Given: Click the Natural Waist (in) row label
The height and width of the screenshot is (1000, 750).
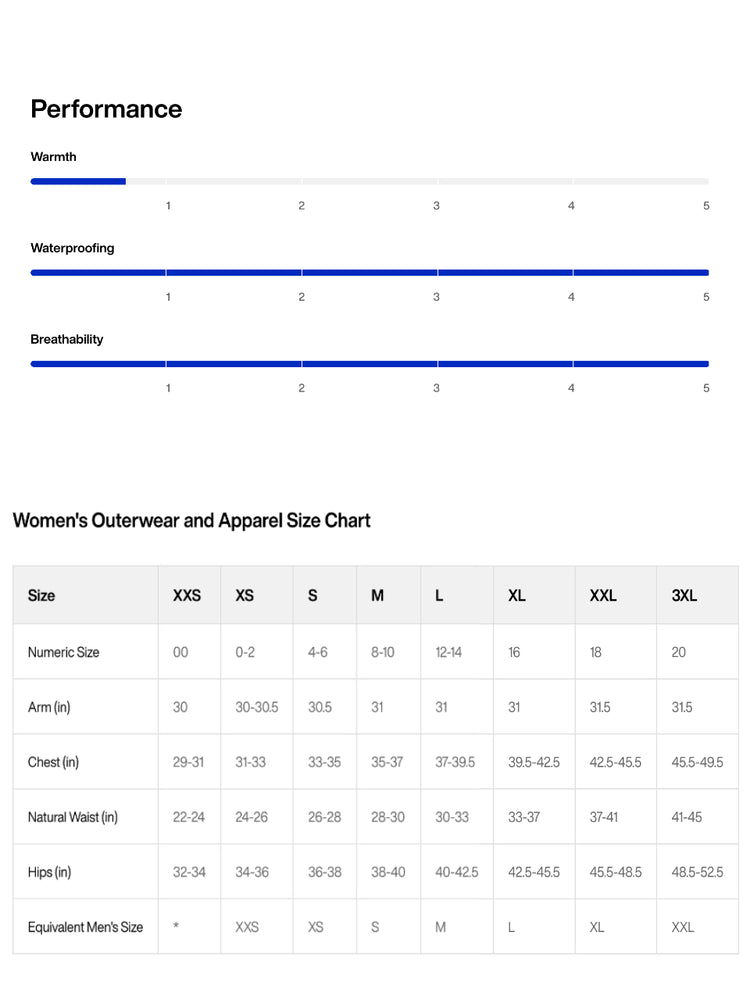Looking at the screenshot, I should 73,817.
